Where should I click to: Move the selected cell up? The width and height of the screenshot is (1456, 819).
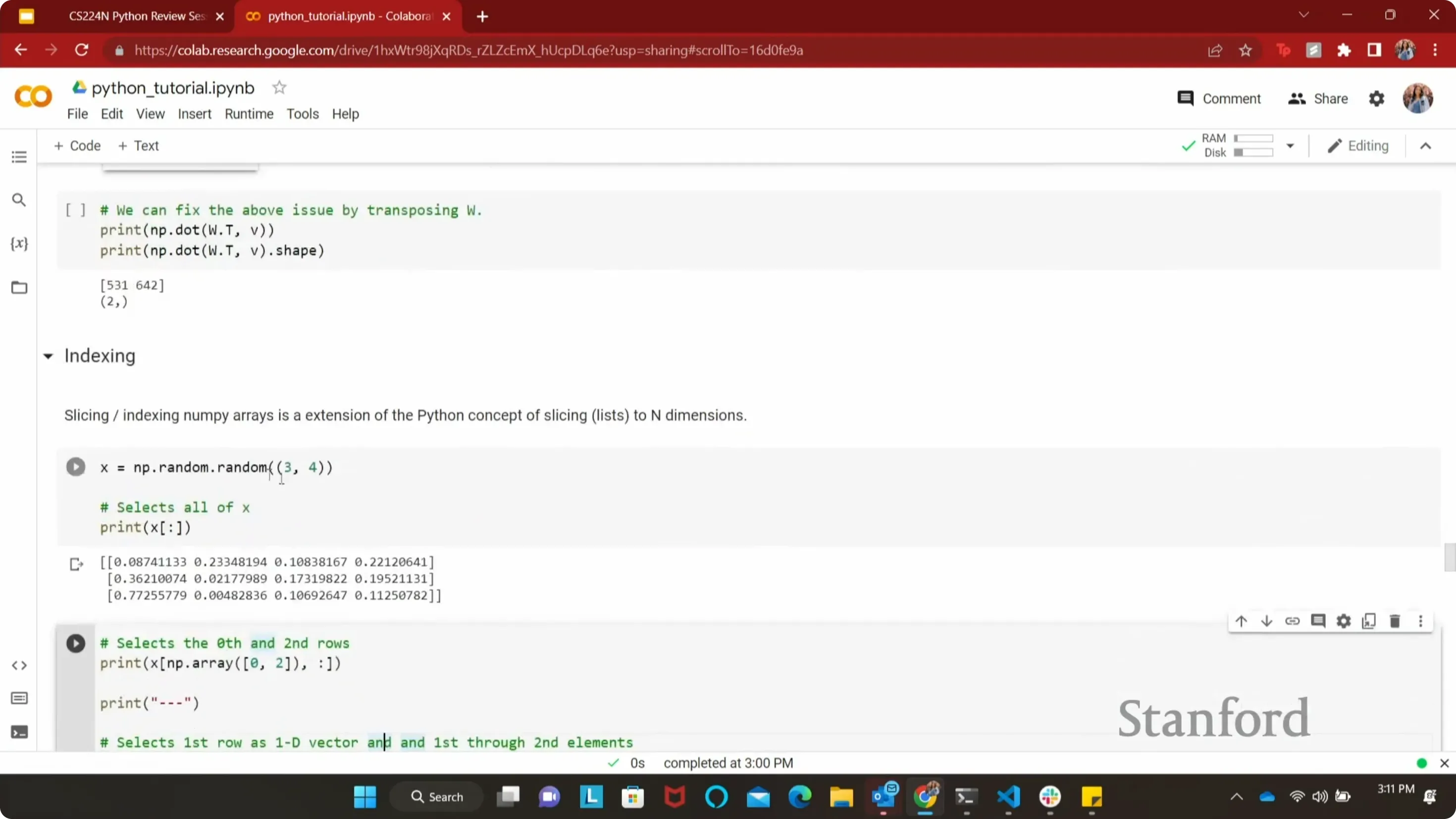click(x=1241, y=621)
